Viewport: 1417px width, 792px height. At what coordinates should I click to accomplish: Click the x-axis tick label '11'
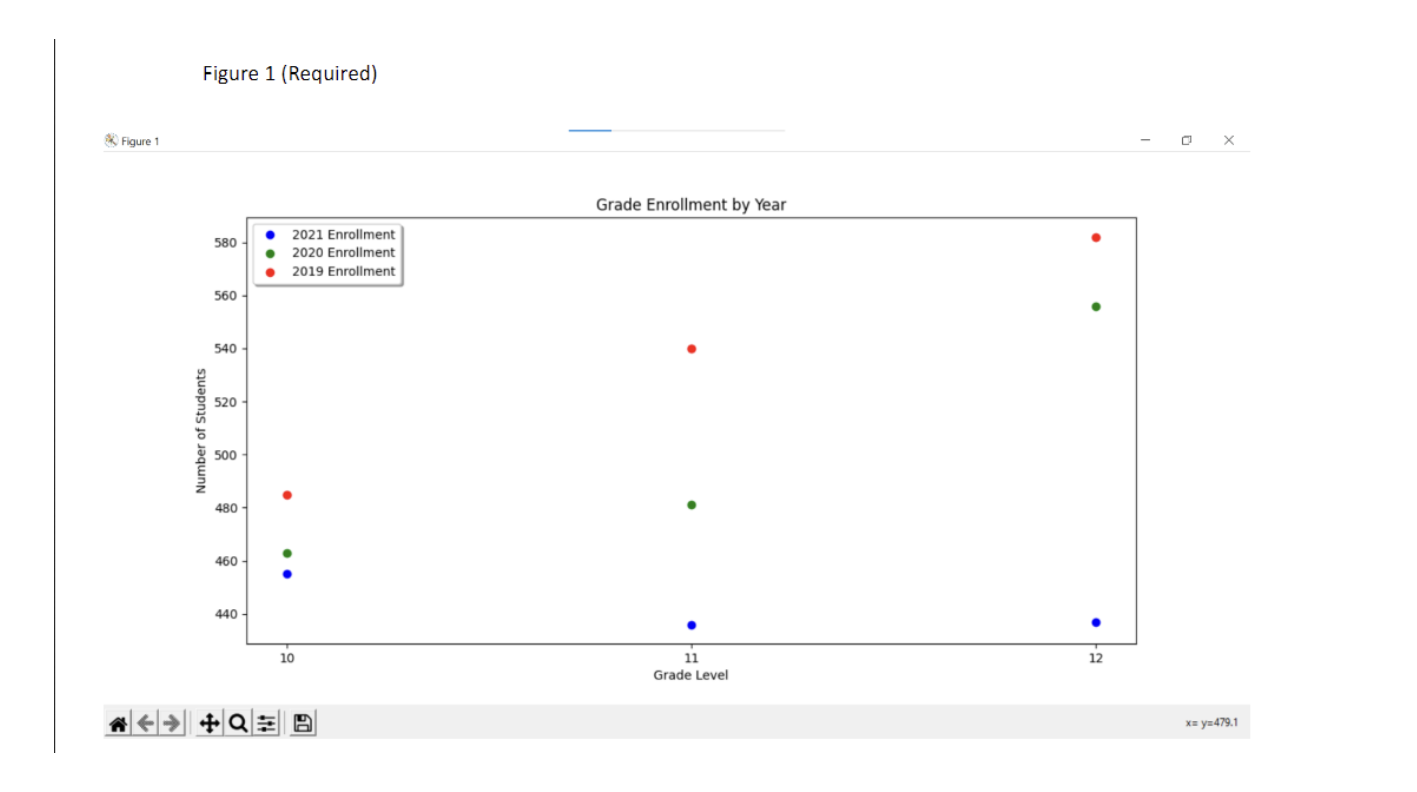point(692,658)
